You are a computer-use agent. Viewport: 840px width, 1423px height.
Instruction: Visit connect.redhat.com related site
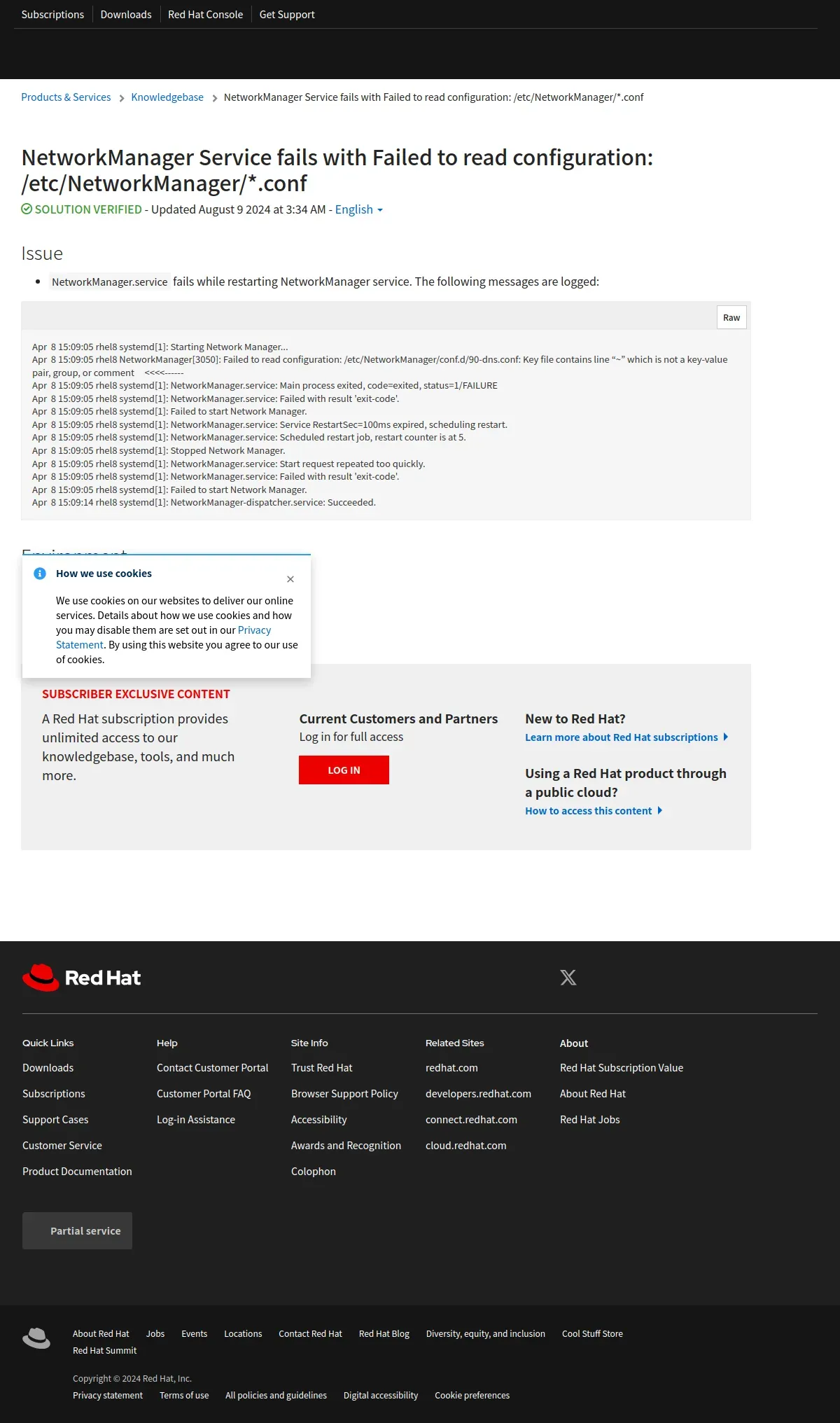[x=471, y=1120]
